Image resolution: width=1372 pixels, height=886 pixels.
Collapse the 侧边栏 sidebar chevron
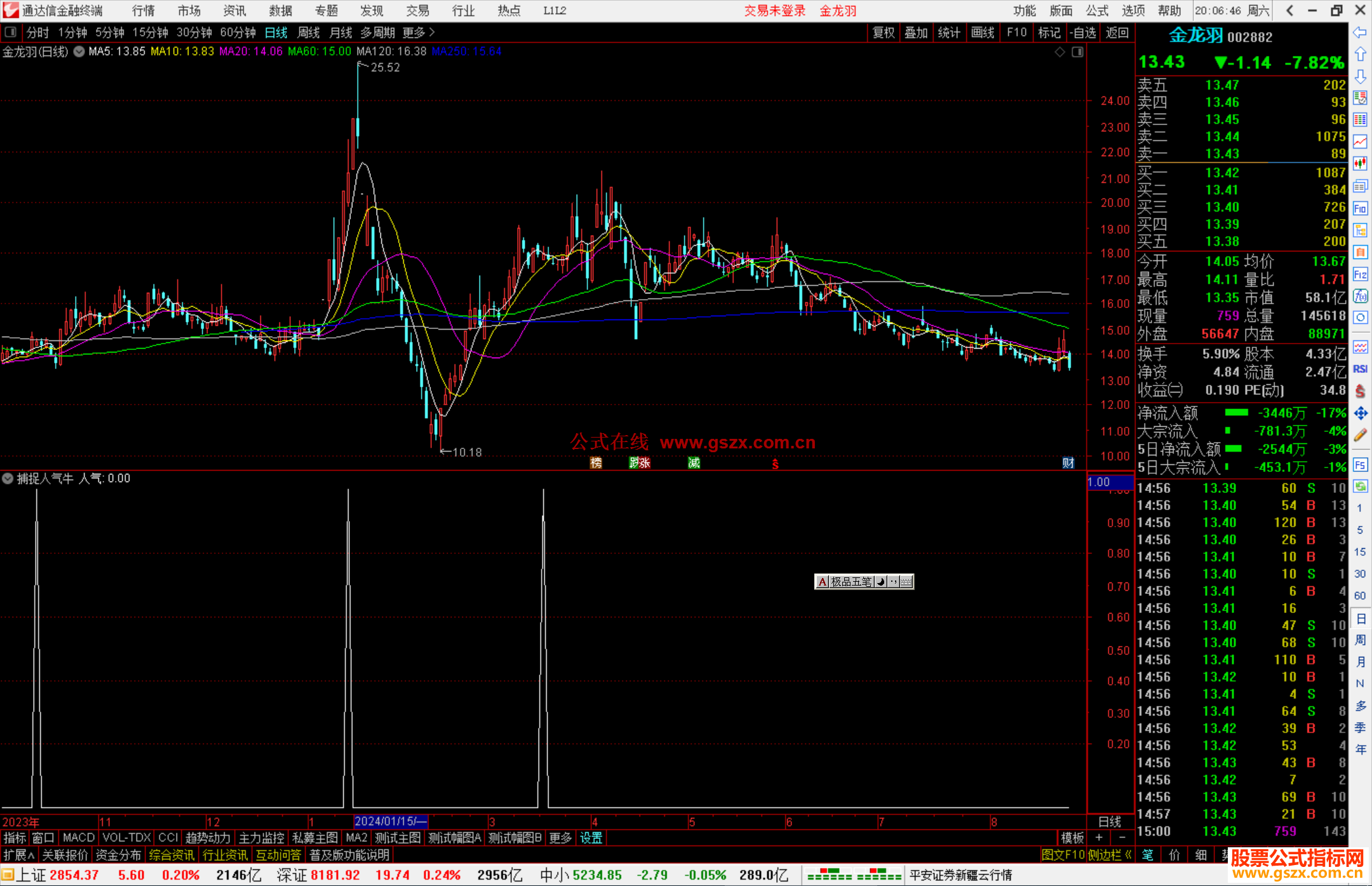click(x=1128, y=855)
